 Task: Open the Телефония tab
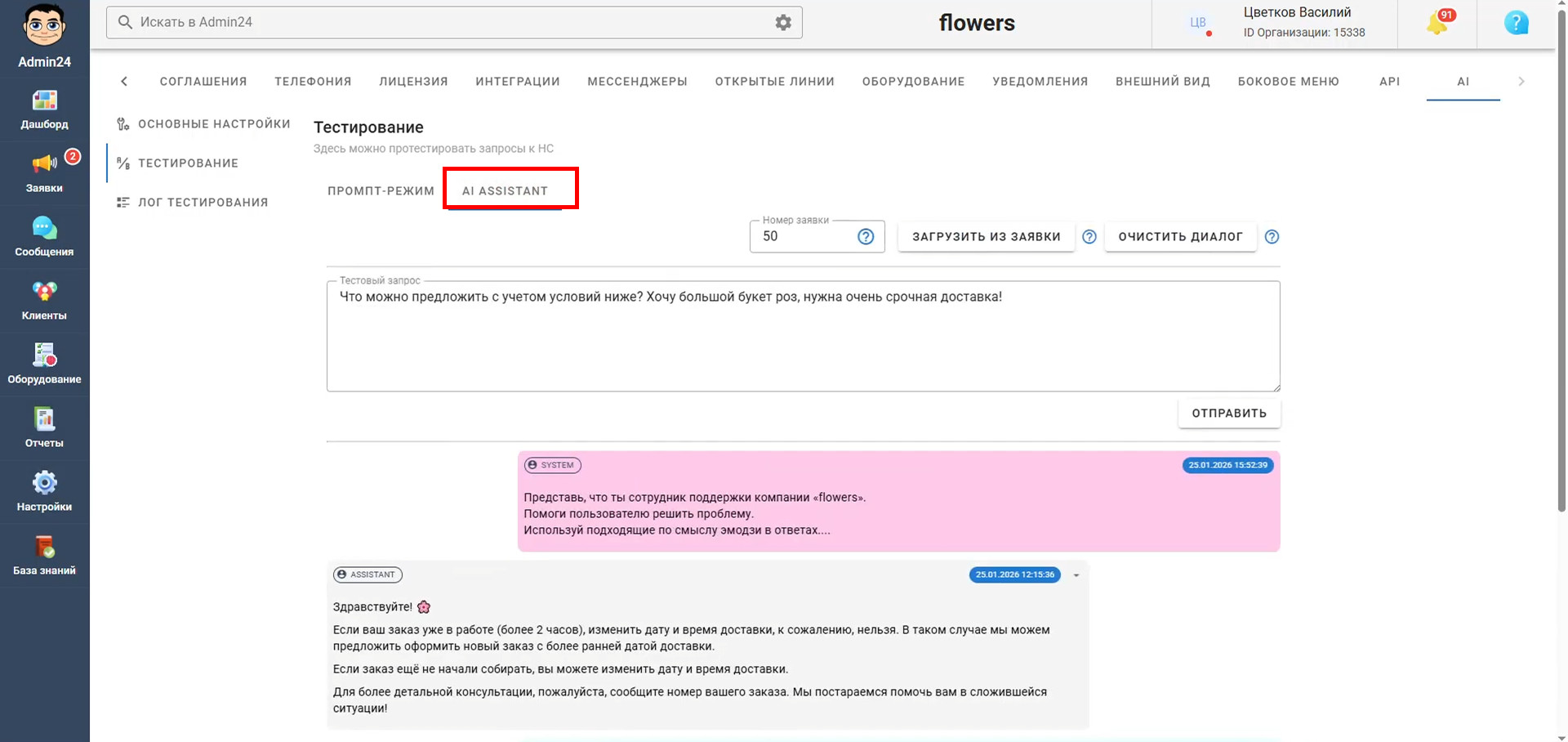[x=313, y=82]
